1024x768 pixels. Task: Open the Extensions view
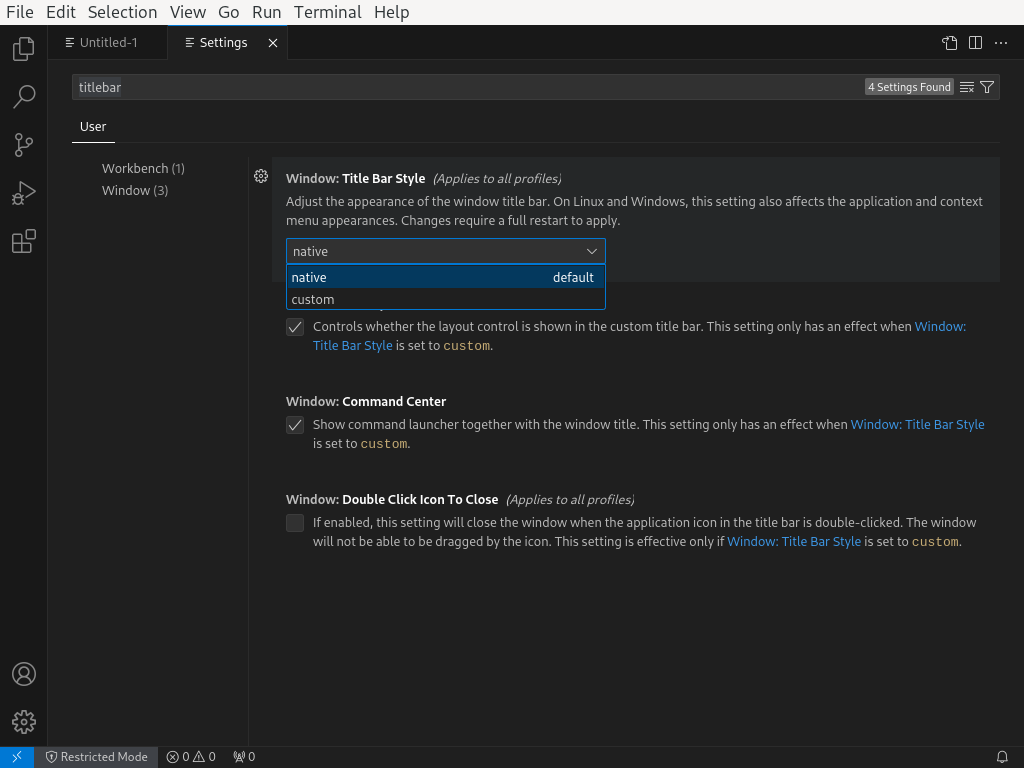(x=24, y=242)
